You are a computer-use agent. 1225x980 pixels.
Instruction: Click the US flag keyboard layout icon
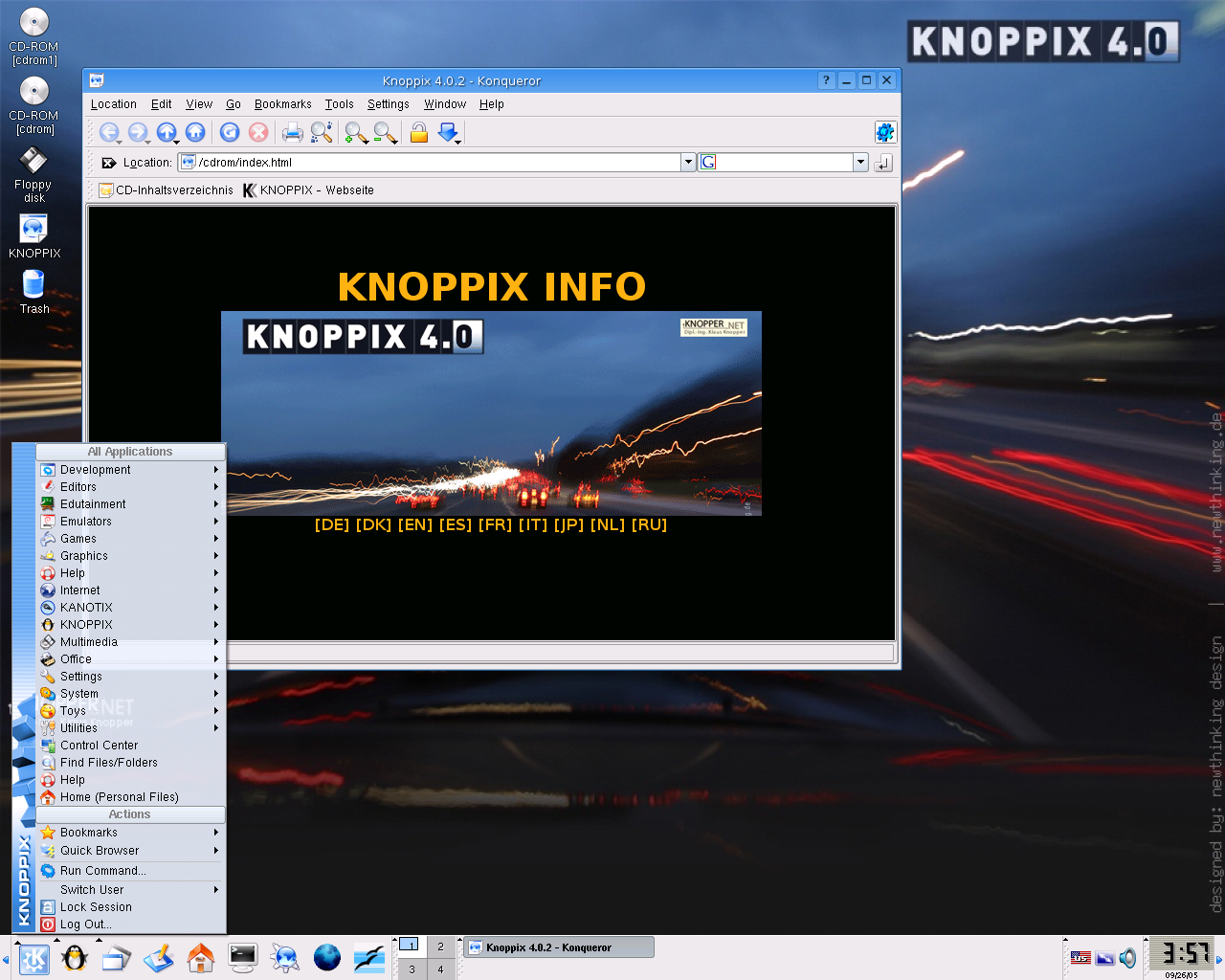click(x=1080, y=958)
